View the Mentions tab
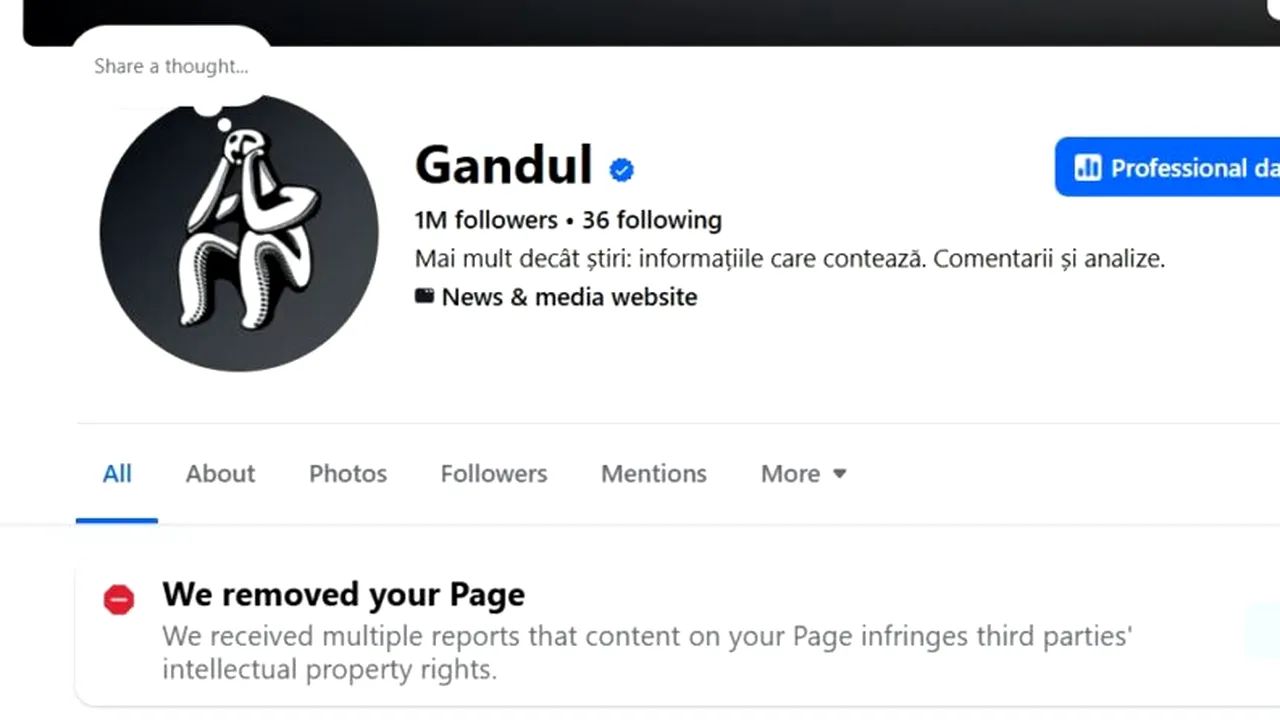The image size is (1280, 720). (x=653, y=474)
